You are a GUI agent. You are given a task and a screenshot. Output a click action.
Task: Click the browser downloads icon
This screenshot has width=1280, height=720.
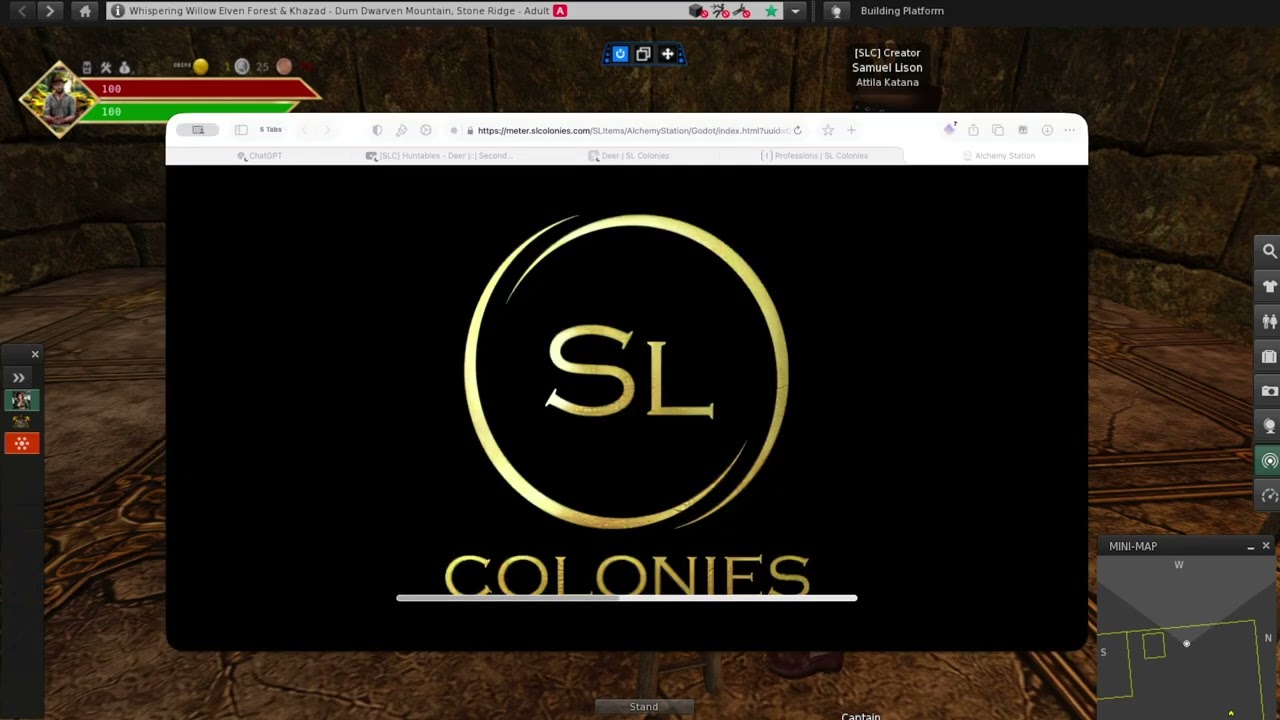1047,130
